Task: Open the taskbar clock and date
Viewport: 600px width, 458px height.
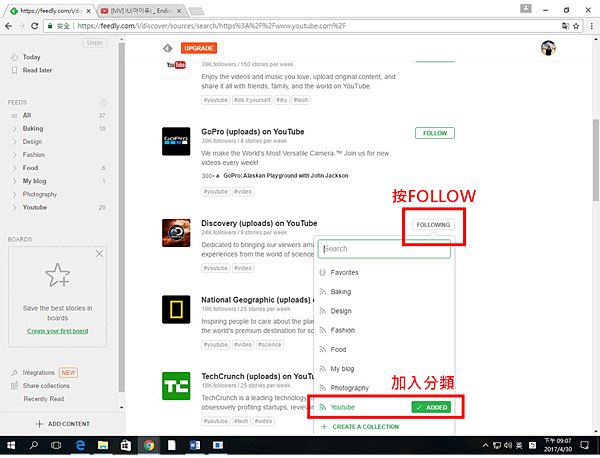Action: click(558, 445)
